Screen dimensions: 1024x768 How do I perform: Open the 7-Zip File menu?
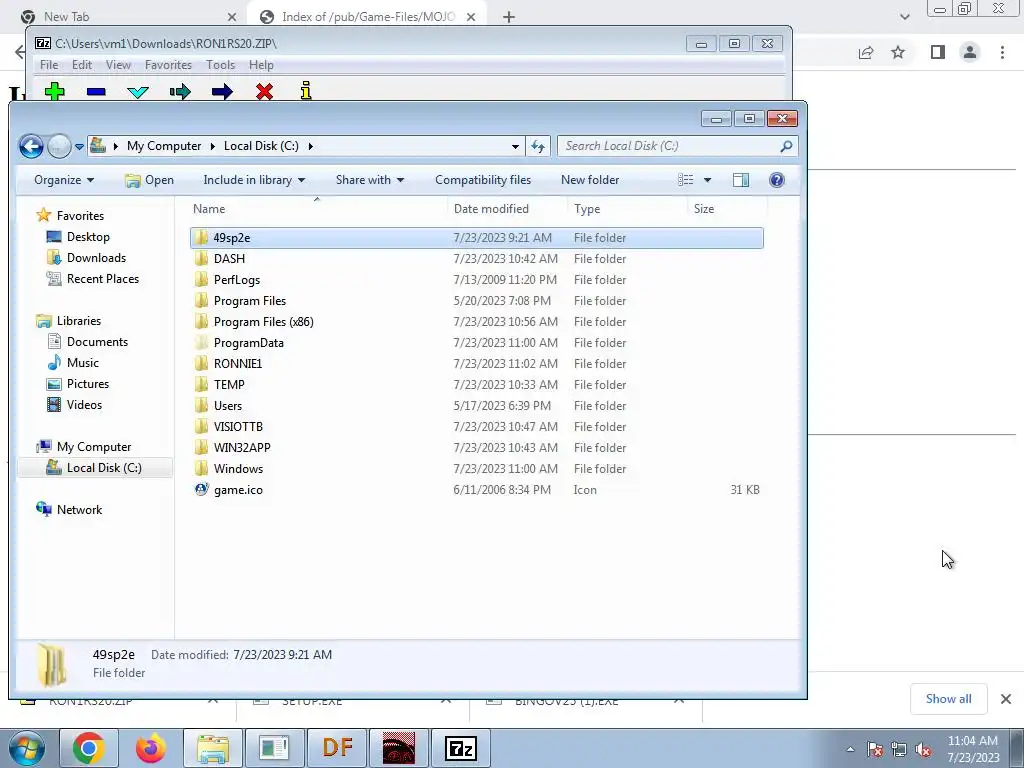click(49, 65)
